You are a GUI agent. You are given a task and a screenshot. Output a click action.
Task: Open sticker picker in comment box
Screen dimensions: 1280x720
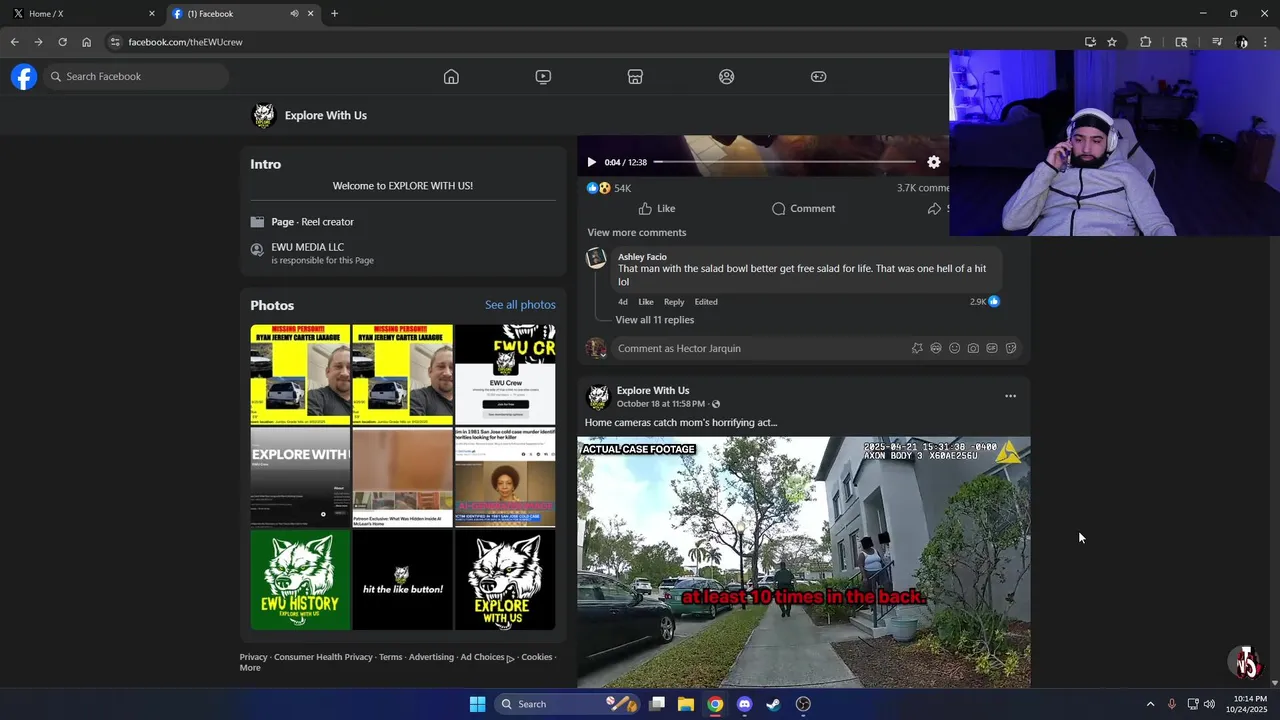coord(1011,348)
